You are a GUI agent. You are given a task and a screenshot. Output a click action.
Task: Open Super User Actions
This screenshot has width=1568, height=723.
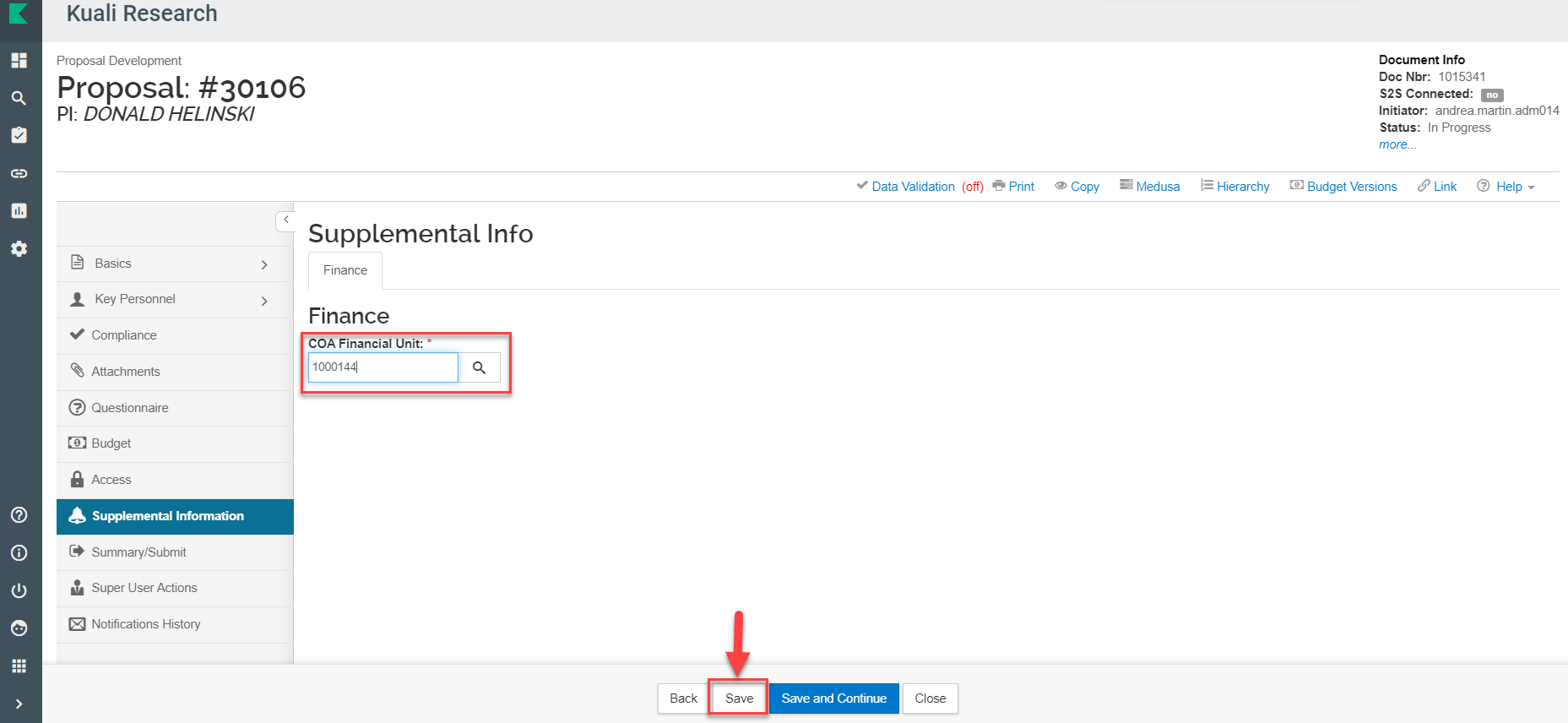(x=175, y=588)
